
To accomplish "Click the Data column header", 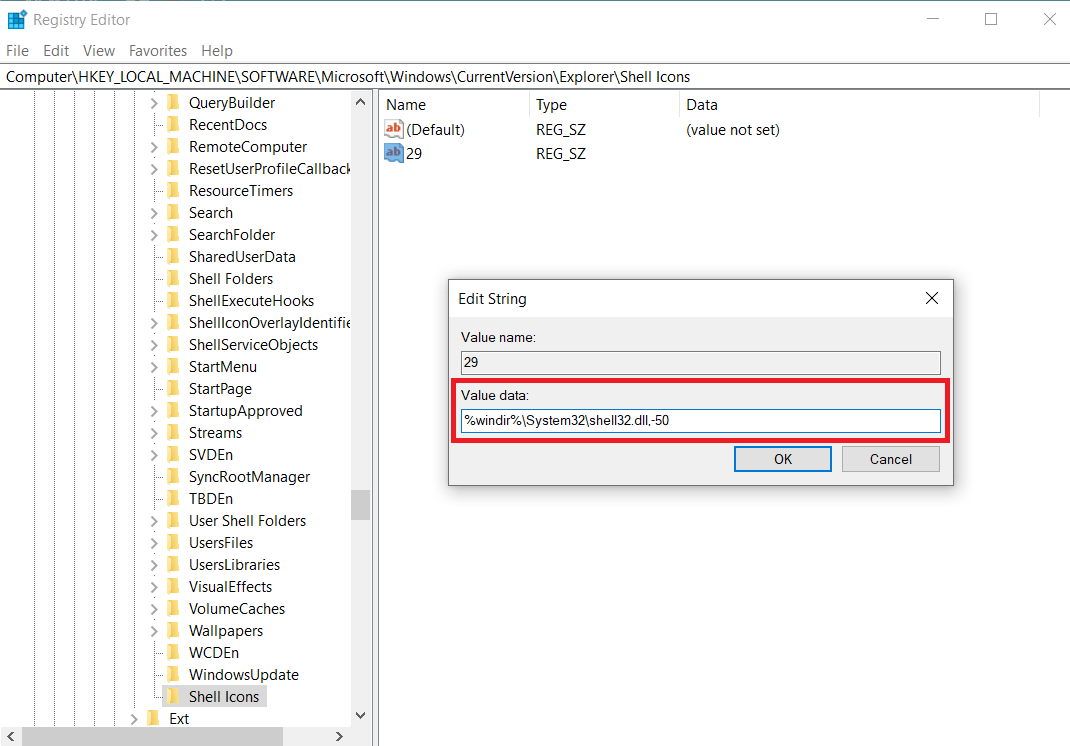I will click(860, 104).
